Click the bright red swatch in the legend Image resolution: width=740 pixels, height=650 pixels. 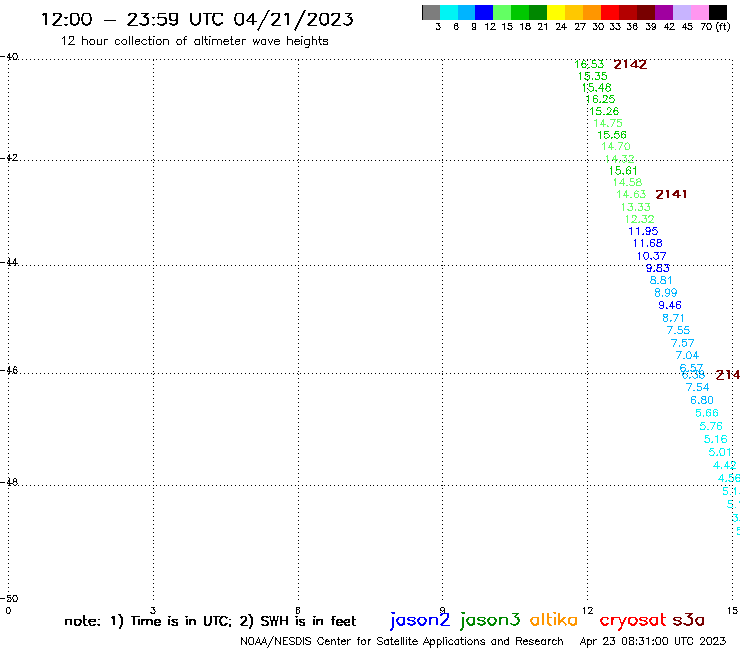coord(610,12)
